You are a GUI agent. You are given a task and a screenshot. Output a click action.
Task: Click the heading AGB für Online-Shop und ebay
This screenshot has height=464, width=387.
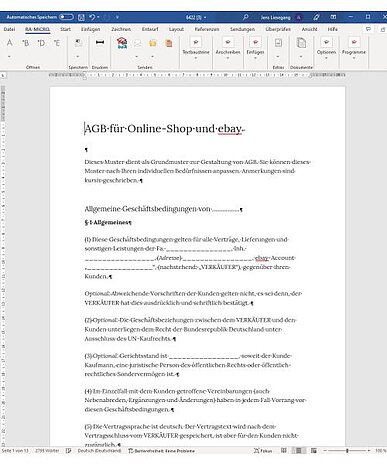pos(164,129)
